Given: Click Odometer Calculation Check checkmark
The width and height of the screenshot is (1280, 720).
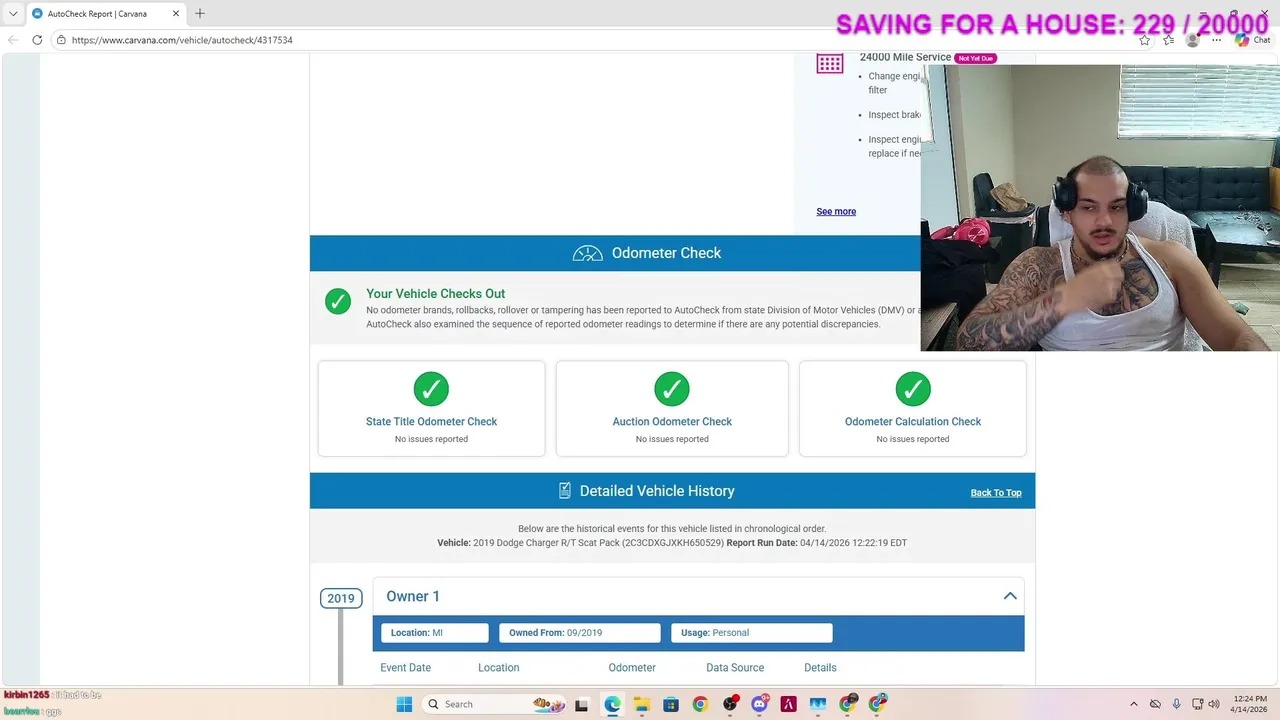Looking at the screenshot, I should [913, 389].
